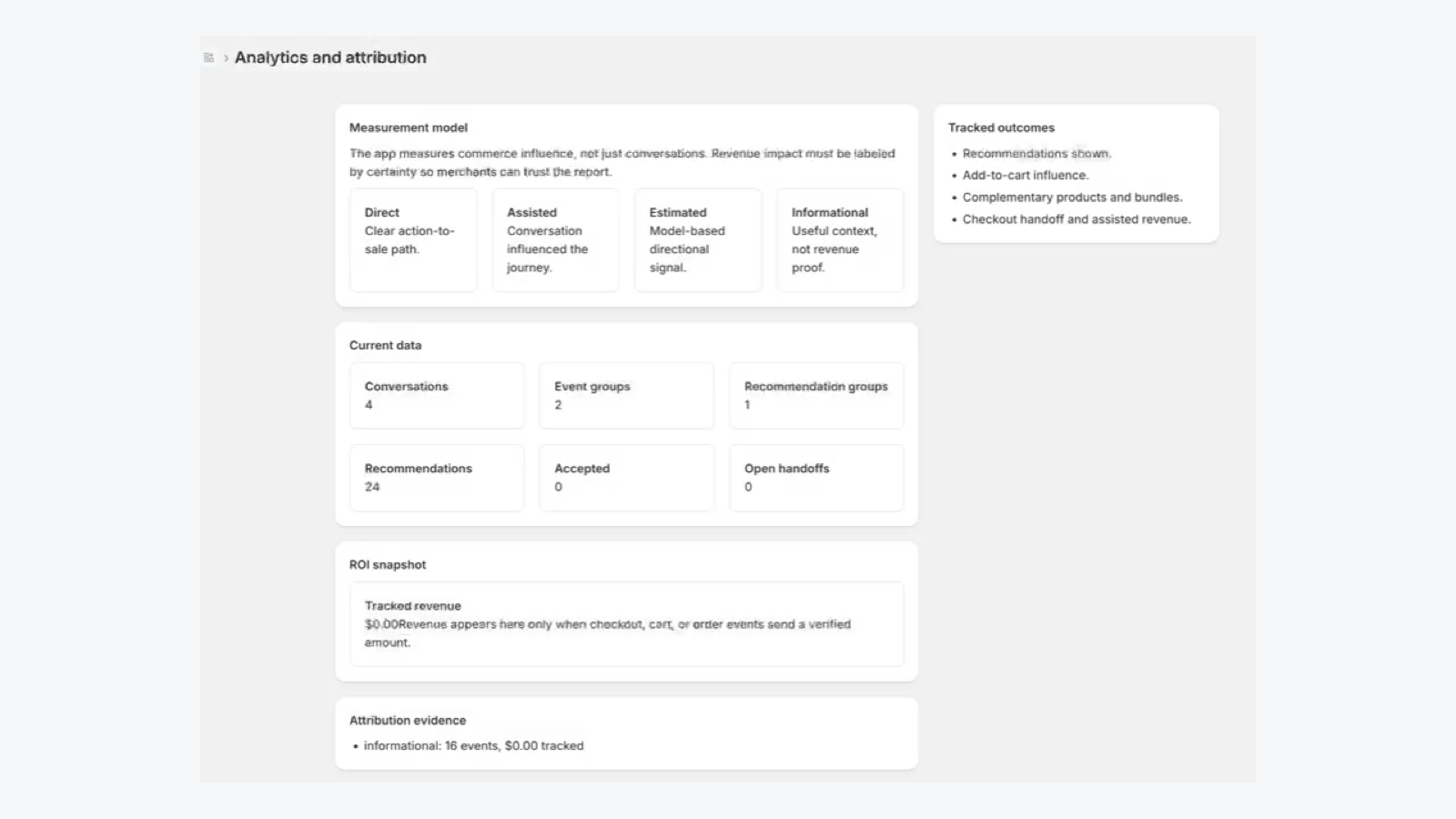Click the informational events evidence item
This screenshot has height=819, width=1456.
tap(473, 745)
